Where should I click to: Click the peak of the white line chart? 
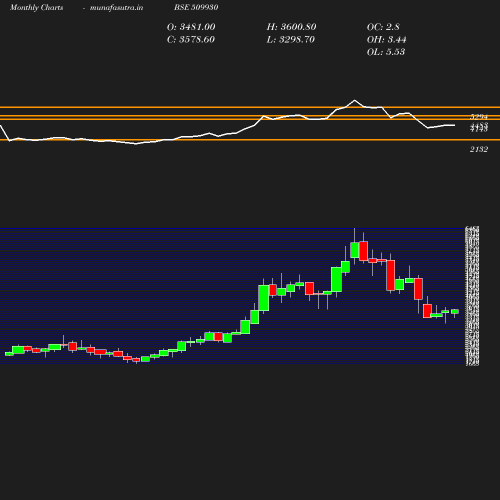tap(354, 100)
